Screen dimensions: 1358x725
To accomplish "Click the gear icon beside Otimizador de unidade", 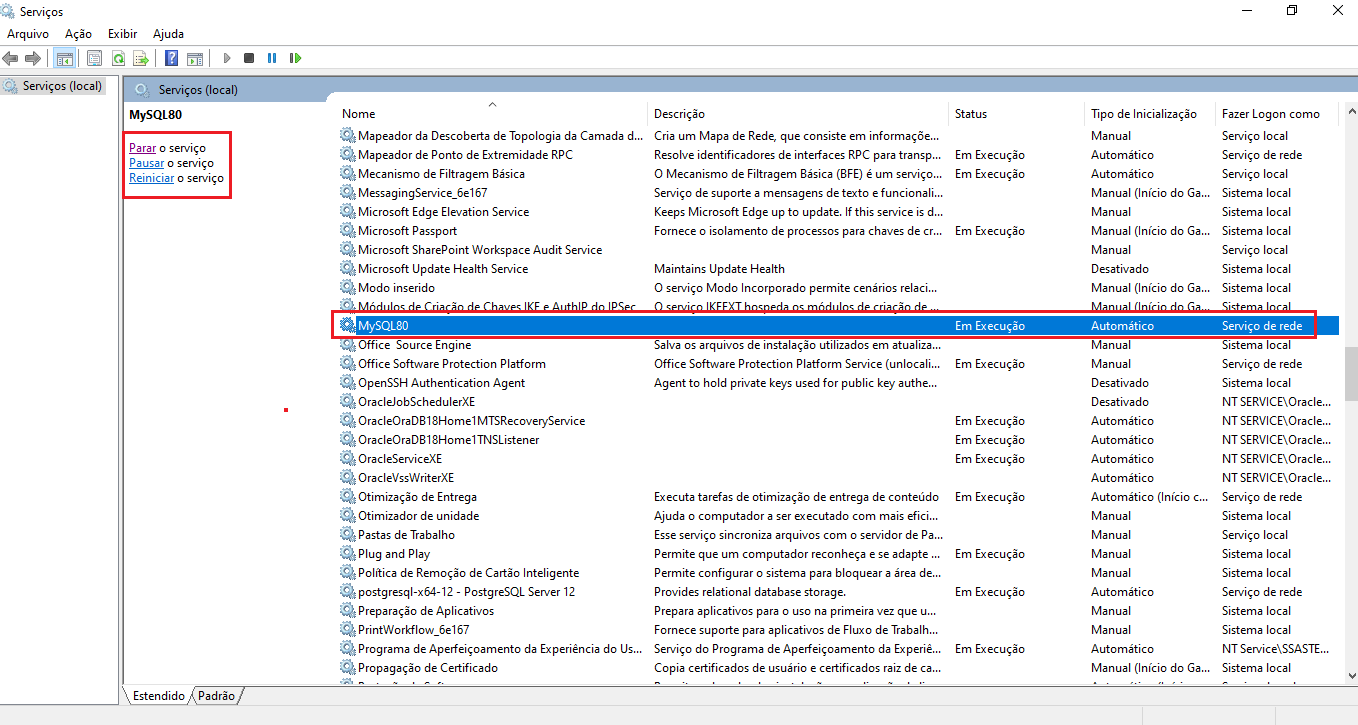I will [347, 516].
